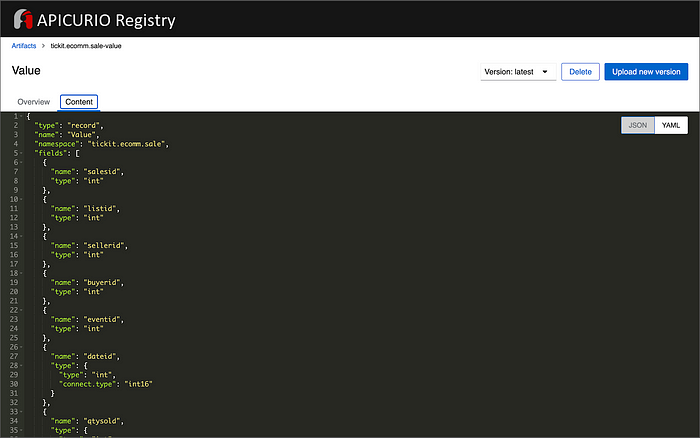Collapse the code fold at line 1

click(x=21, y=116)
